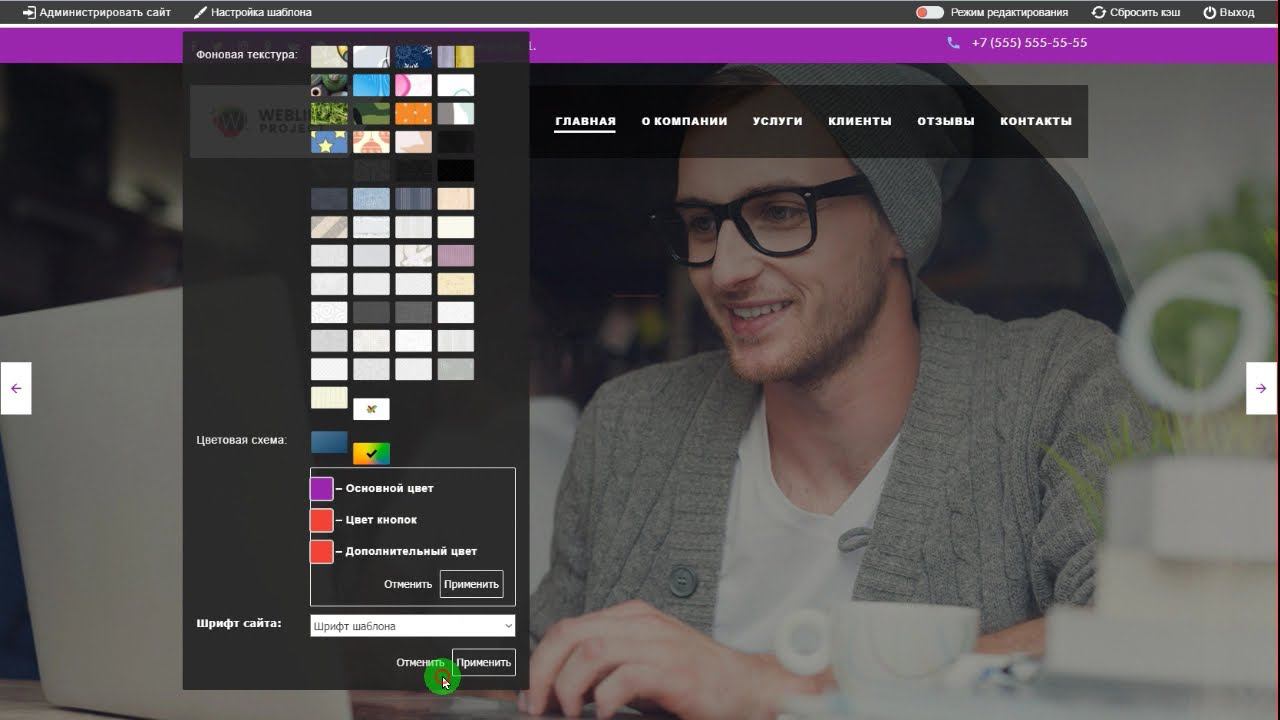Call the +7 (555) 555-55-55 phone link
The image size is (1280, 720).
(x=1029, y=43)
